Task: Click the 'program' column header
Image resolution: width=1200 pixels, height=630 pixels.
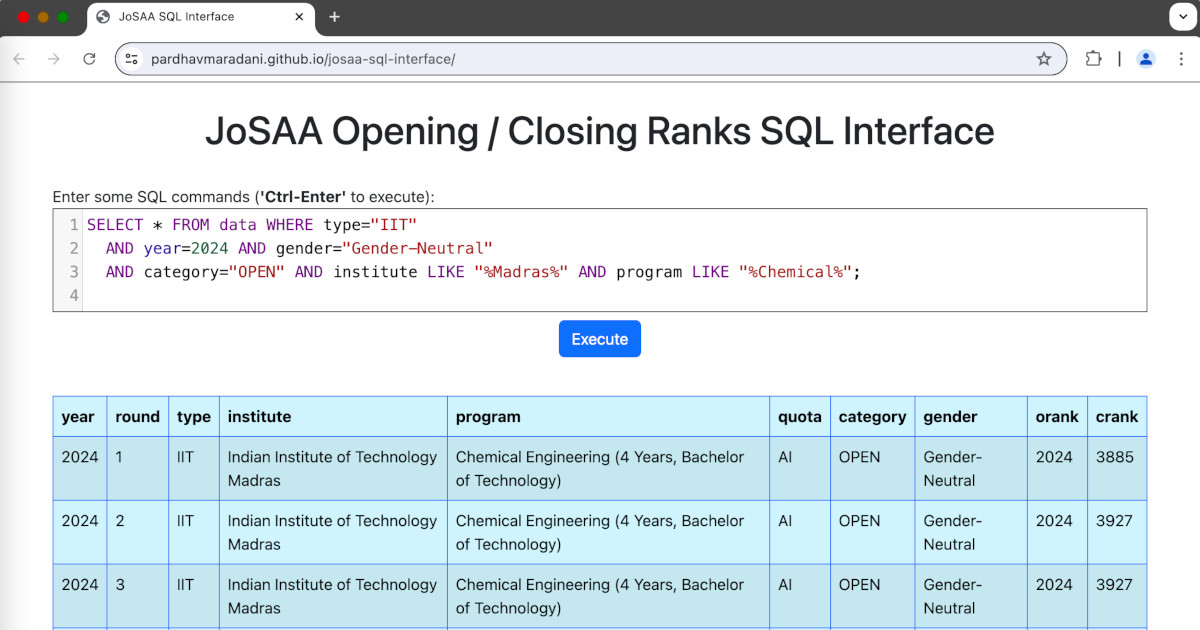Action: [x=609, y=417]
